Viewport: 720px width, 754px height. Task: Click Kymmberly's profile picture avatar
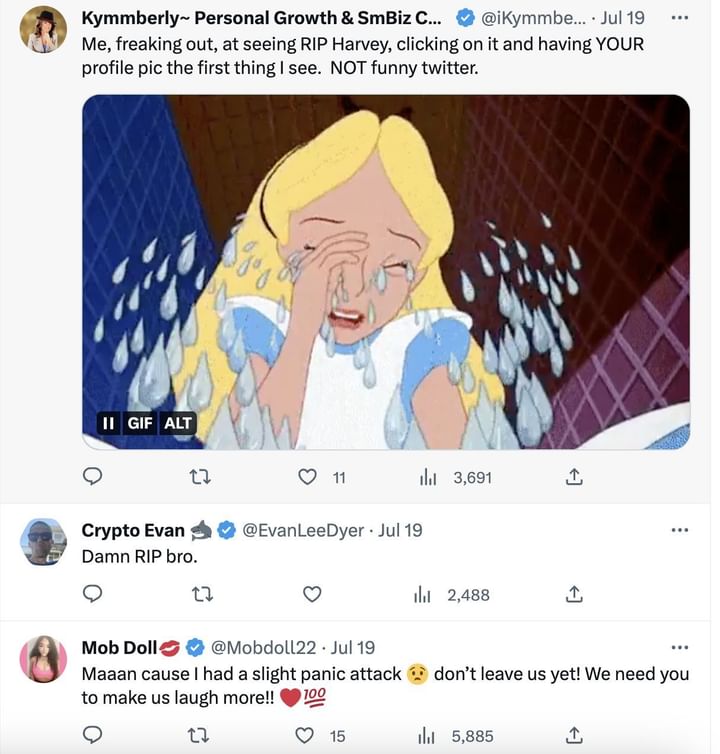43,30
